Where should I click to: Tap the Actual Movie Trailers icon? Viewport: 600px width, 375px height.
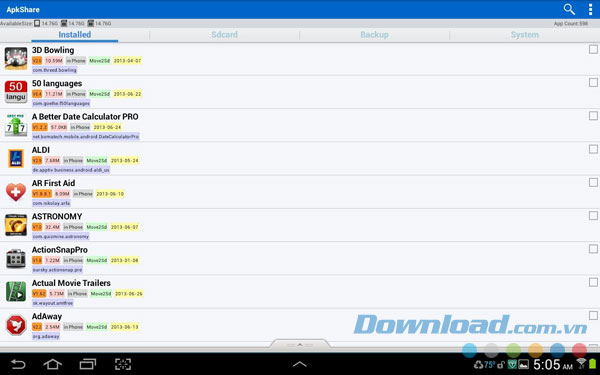pos(16,292)
